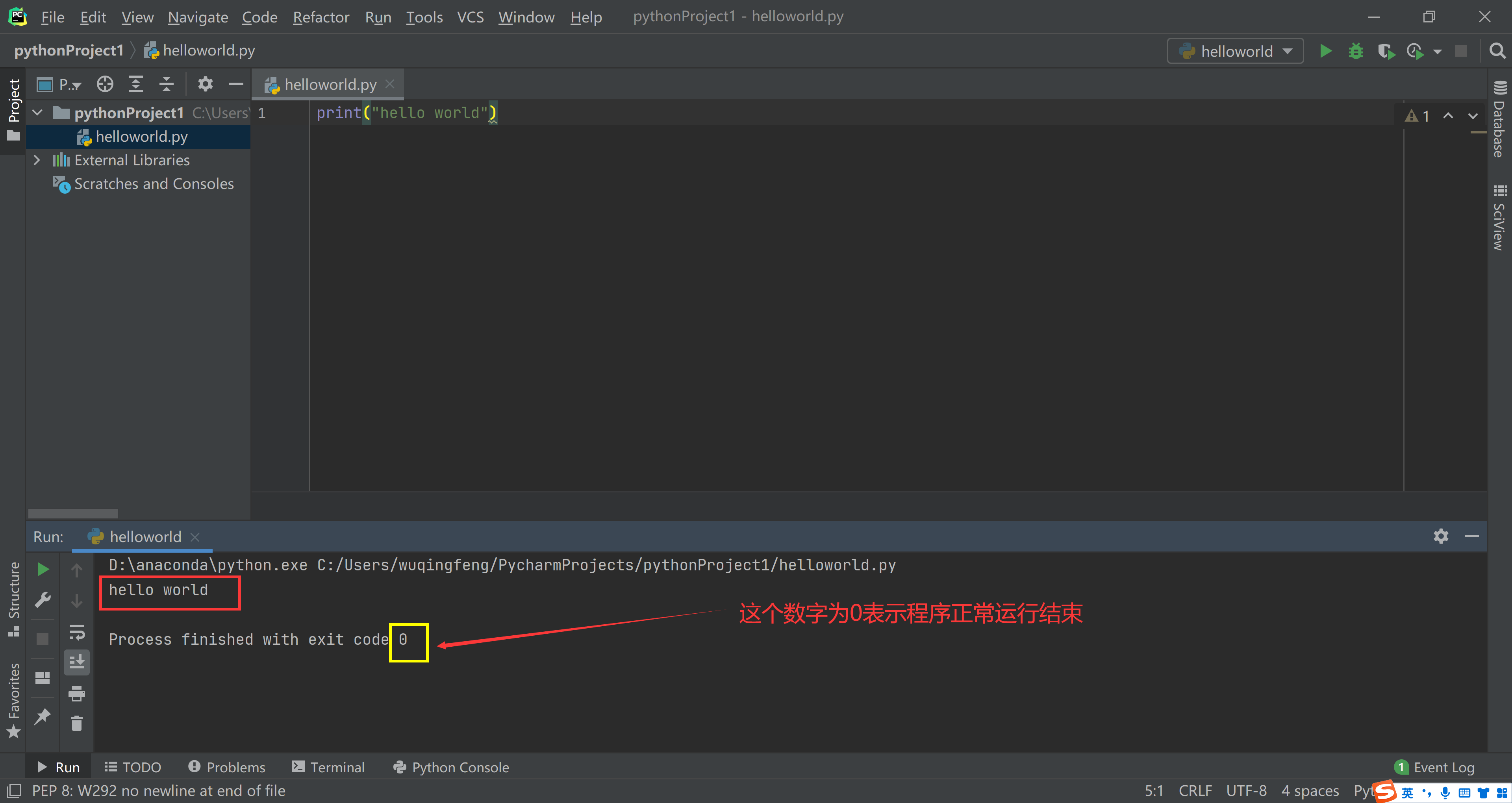Image resolution: width=1512 pixels, height=803 pixels.
Task: Go to previous highlighted error arrow
Action: coord(1448,116)
